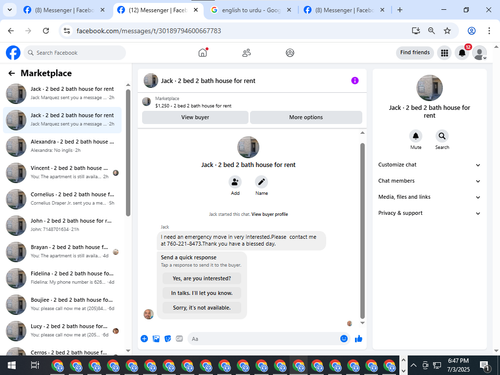Choose a sticker in composer
This screenshot has height=375, width=500.
pyautogui.click(x=168, y=339)
